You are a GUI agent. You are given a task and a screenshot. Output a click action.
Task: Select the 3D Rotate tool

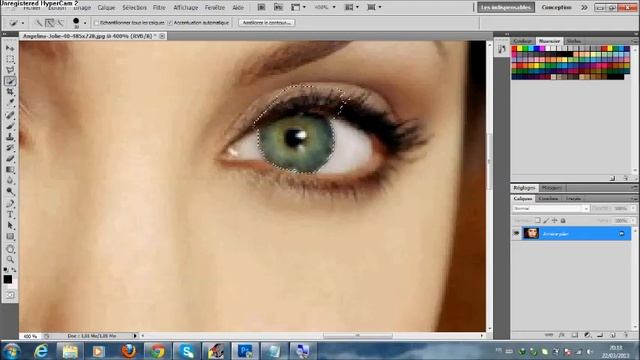pyautogui.click(x=10, y=249)
